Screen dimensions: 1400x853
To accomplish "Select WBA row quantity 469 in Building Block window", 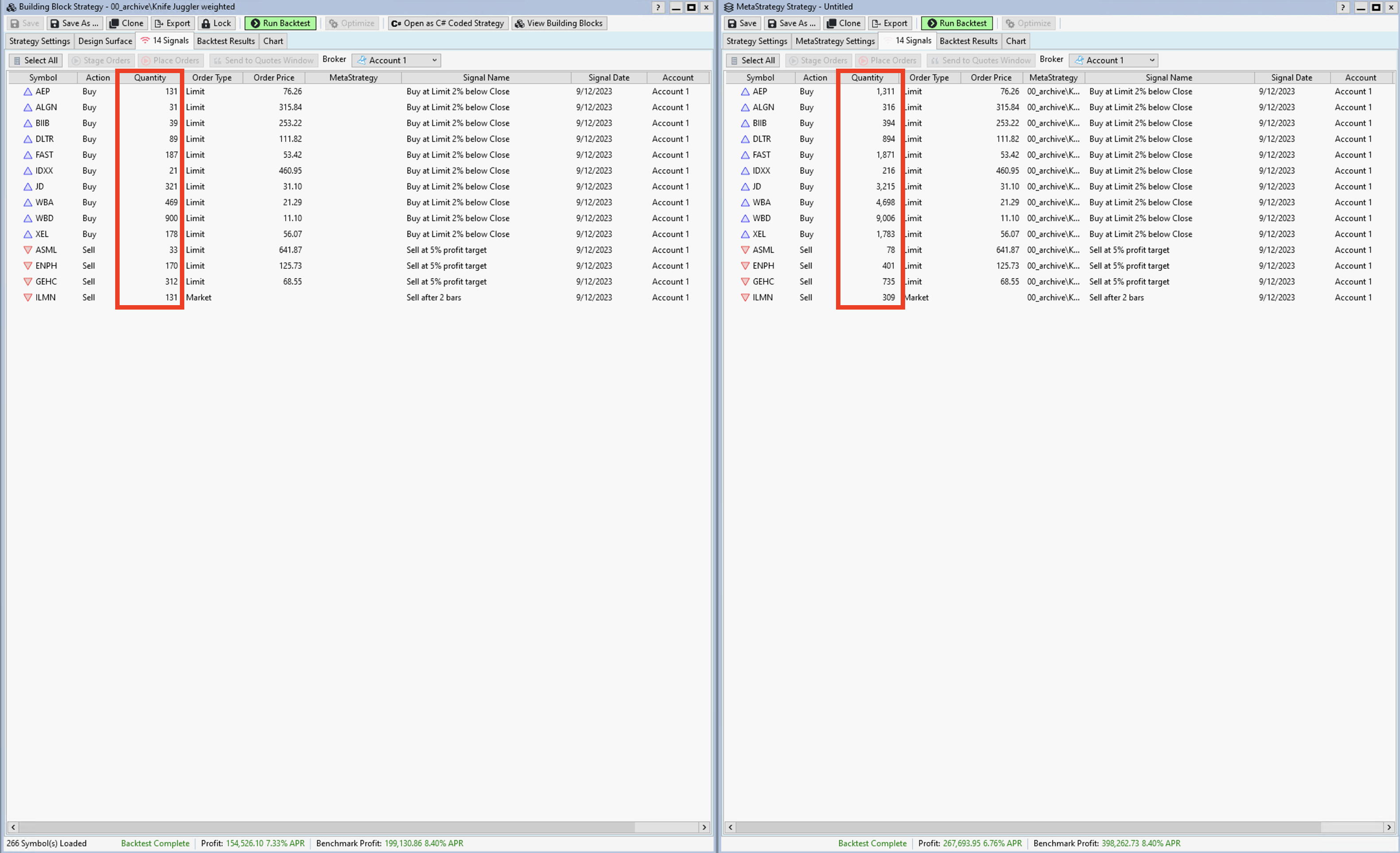I will (x=171, y=203).
